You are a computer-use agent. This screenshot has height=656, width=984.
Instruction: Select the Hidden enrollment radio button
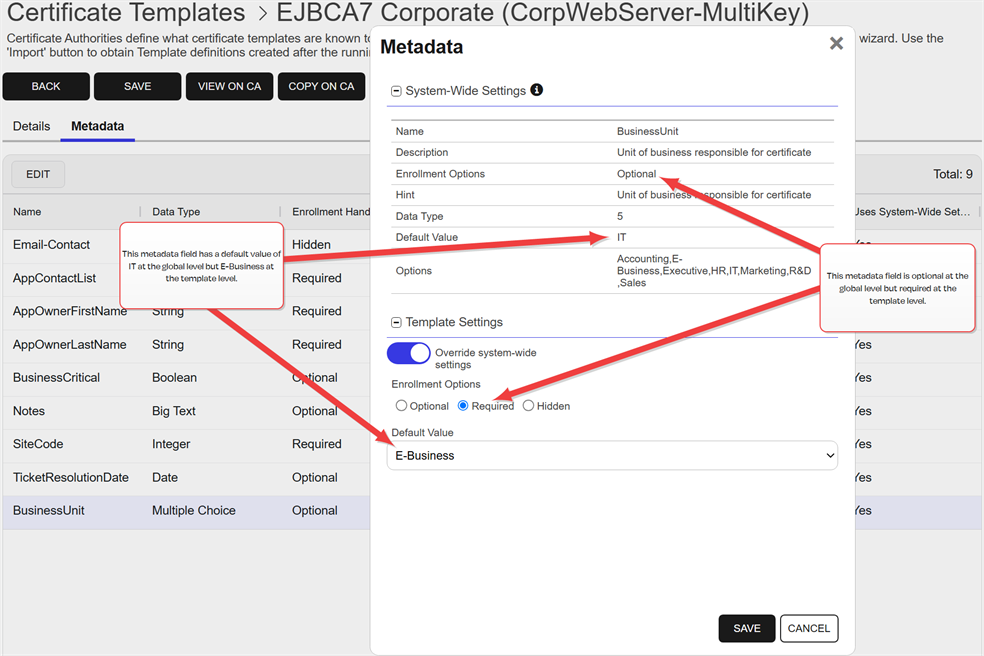click(529, 406)
